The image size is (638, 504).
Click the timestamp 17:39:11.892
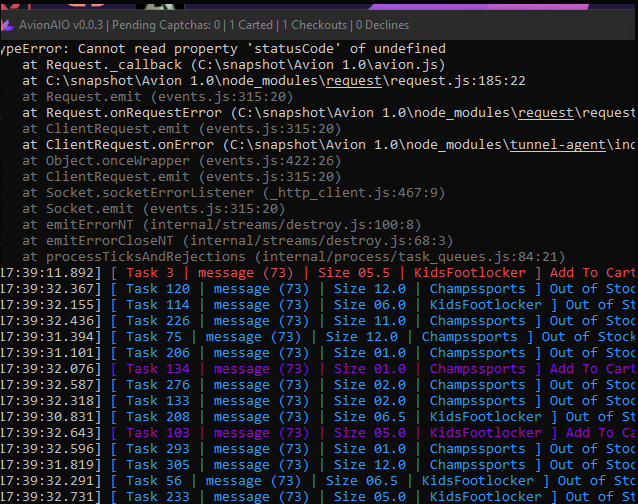[50, 273]
